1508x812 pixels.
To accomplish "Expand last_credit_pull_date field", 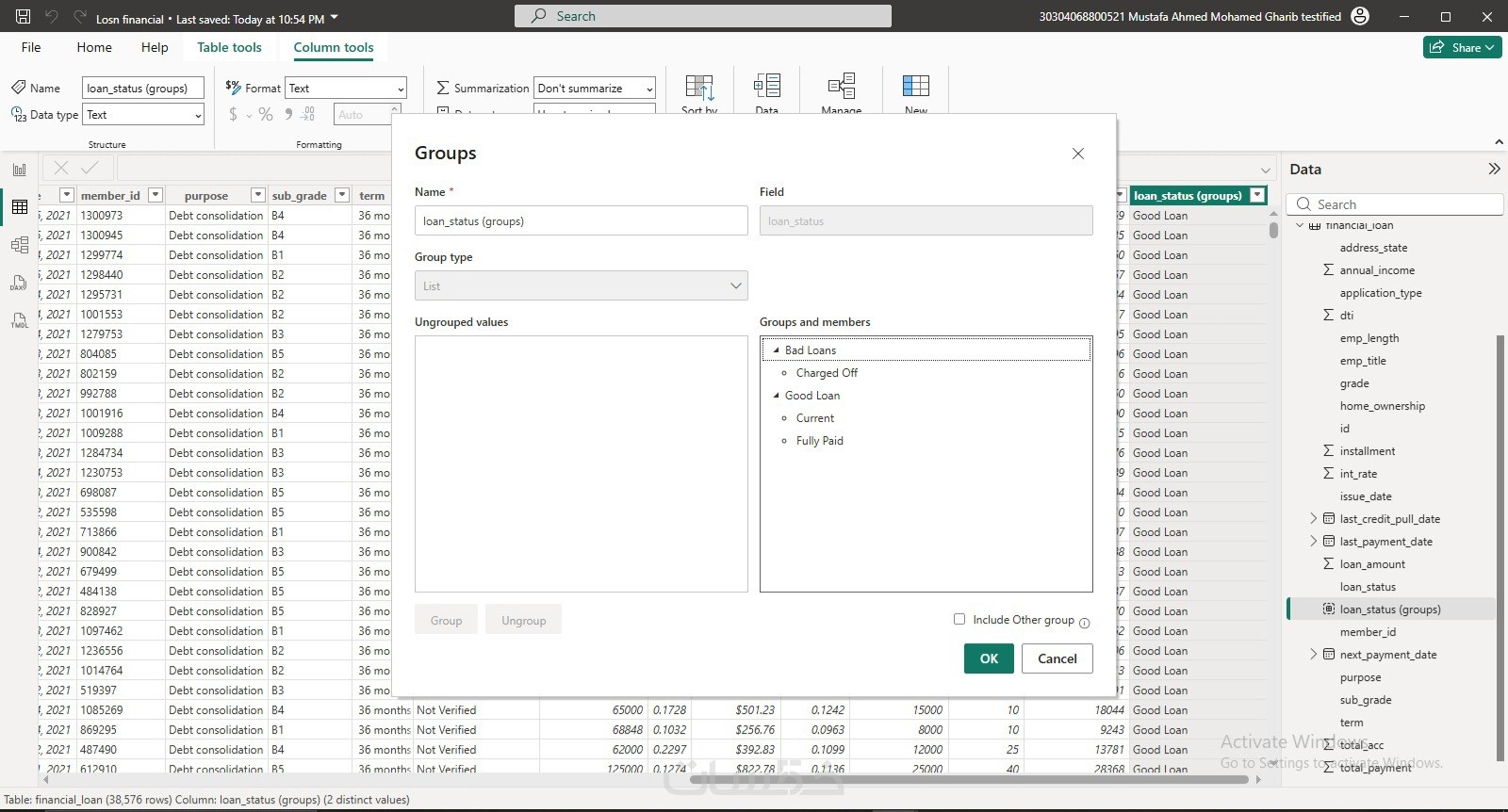I will 1313,518.
